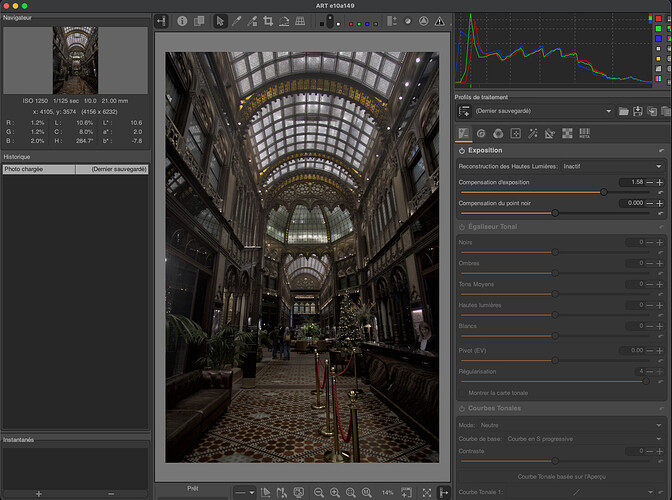Select the straighten/rotate tool
This screenshot has height=500, width=672.
(x=284, y=21)
